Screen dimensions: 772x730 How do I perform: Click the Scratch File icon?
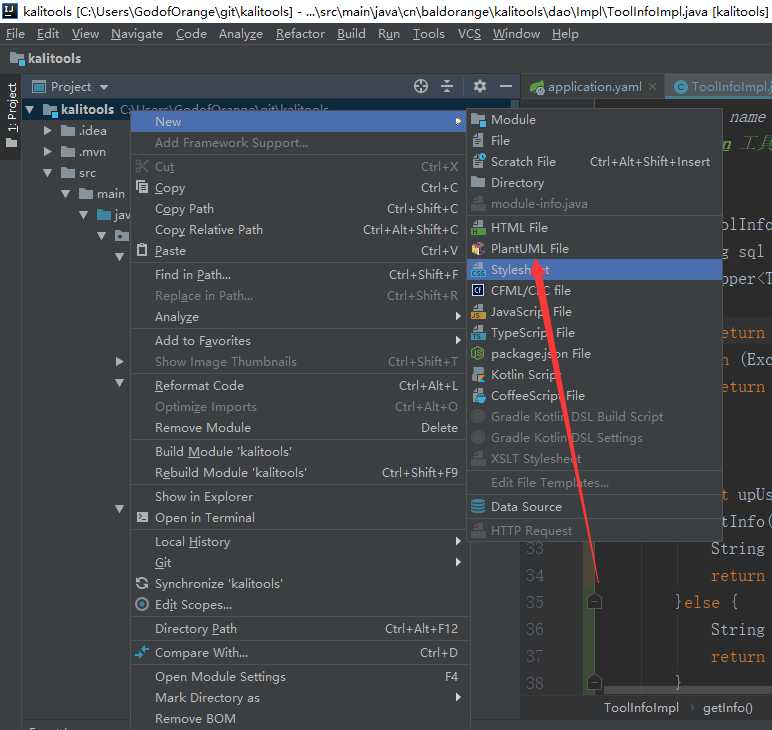pyautogui.click(x=478, y=161)
